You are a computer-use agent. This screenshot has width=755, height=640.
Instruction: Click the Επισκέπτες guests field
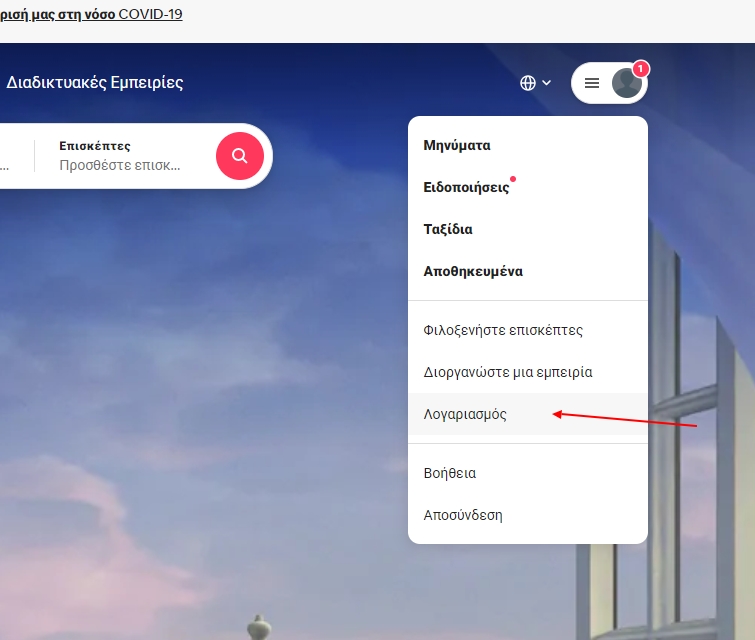(120, 156)
